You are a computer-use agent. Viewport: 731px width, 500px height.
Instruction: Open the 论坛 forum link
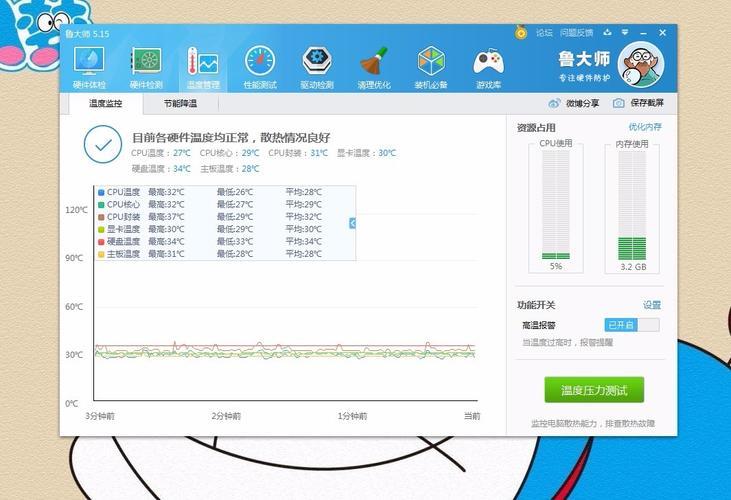click(x=544, y=33)
